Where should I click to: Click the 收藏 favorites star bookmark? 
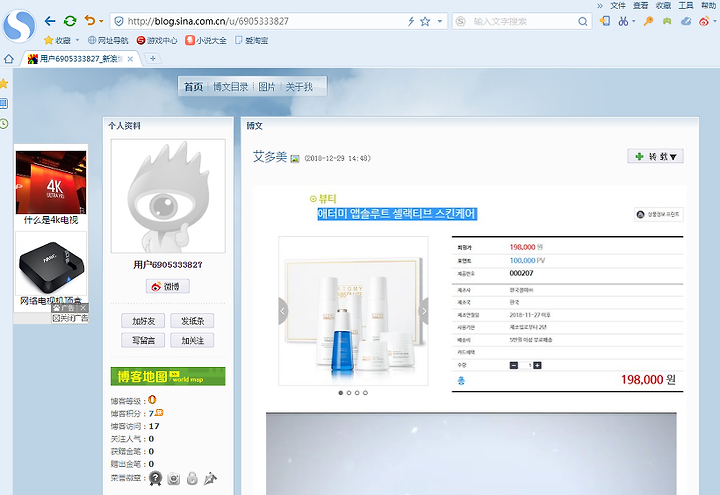(x=57, y=40)
